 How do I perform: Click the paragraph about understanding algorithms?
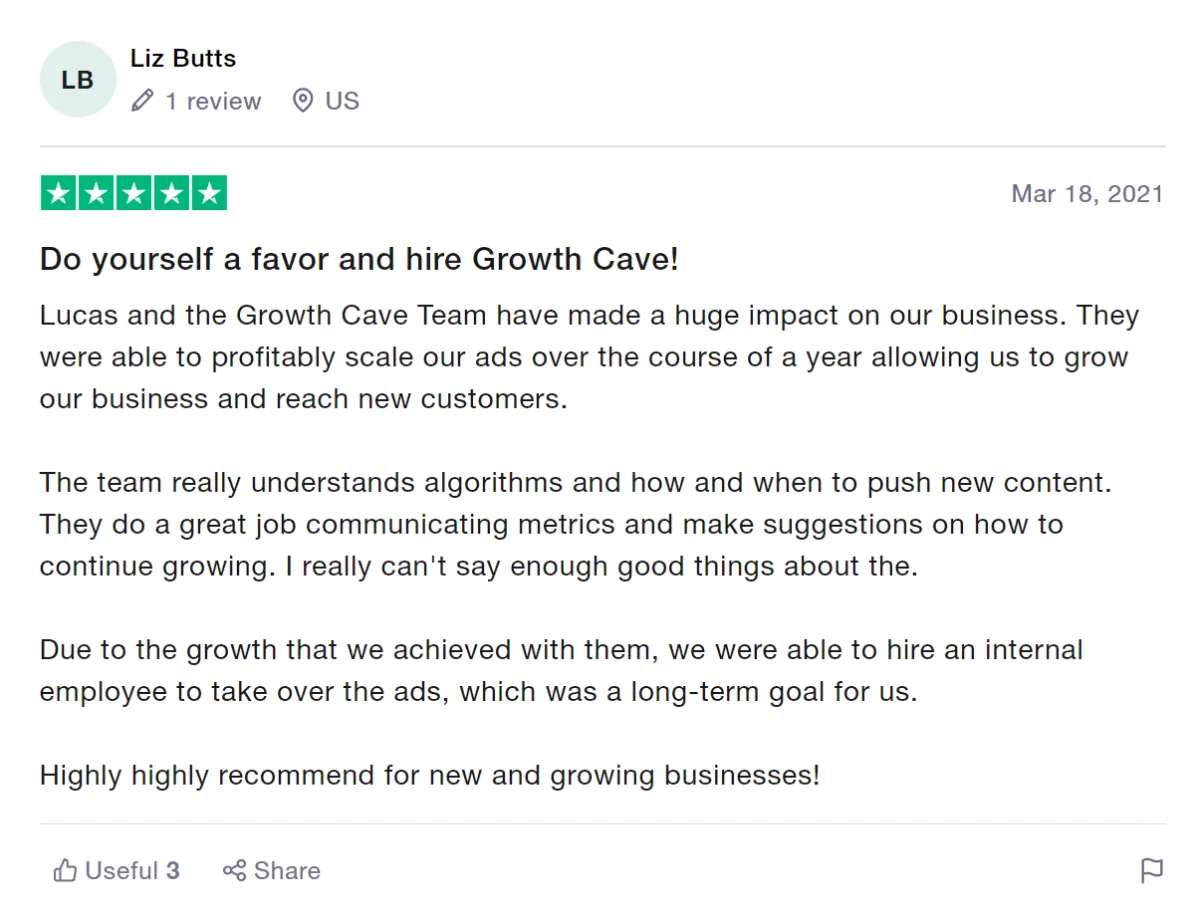[x=576, y=524]
